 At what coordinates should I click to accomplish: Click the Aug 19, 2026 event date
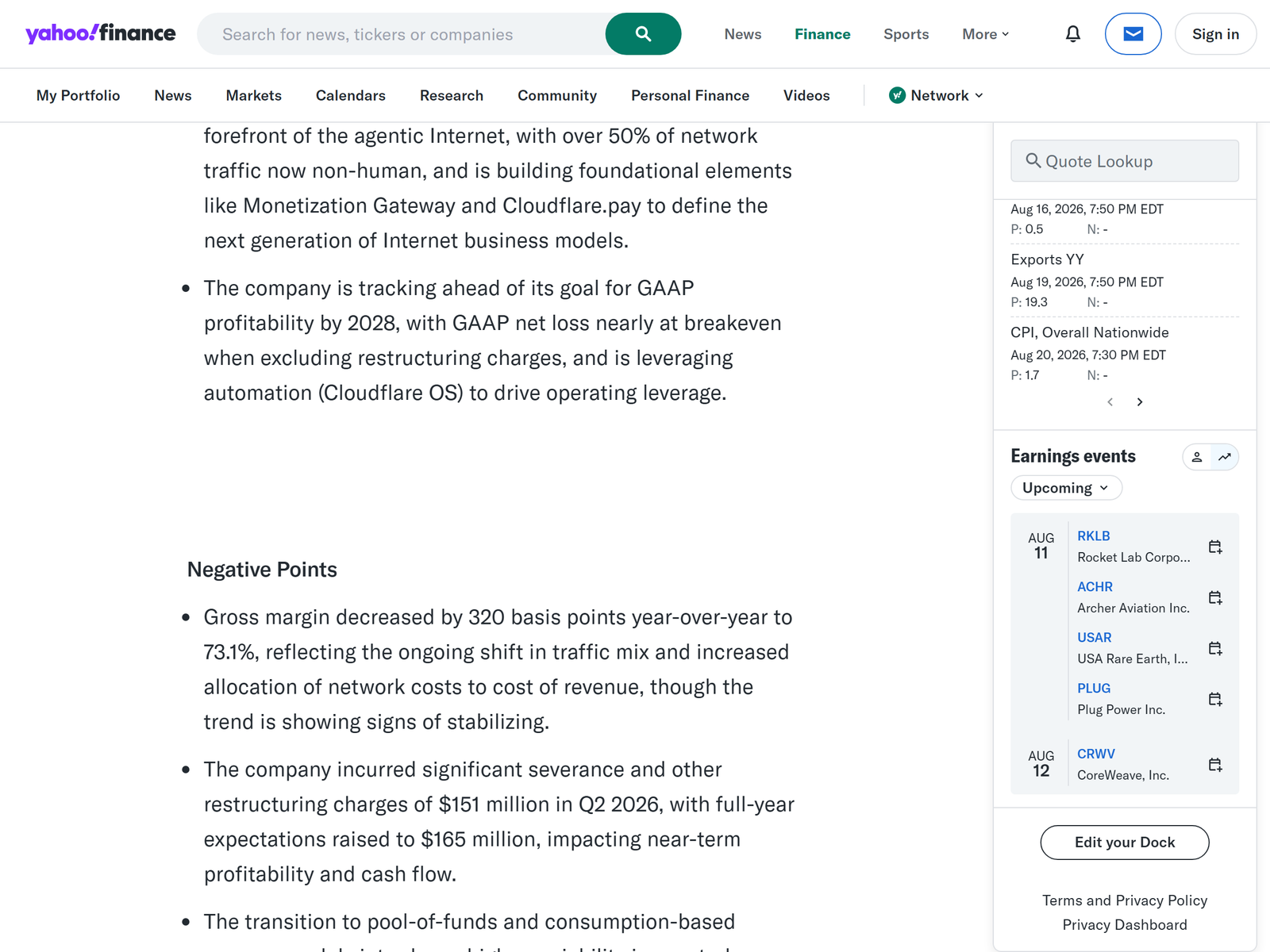tap(1087, 282)
